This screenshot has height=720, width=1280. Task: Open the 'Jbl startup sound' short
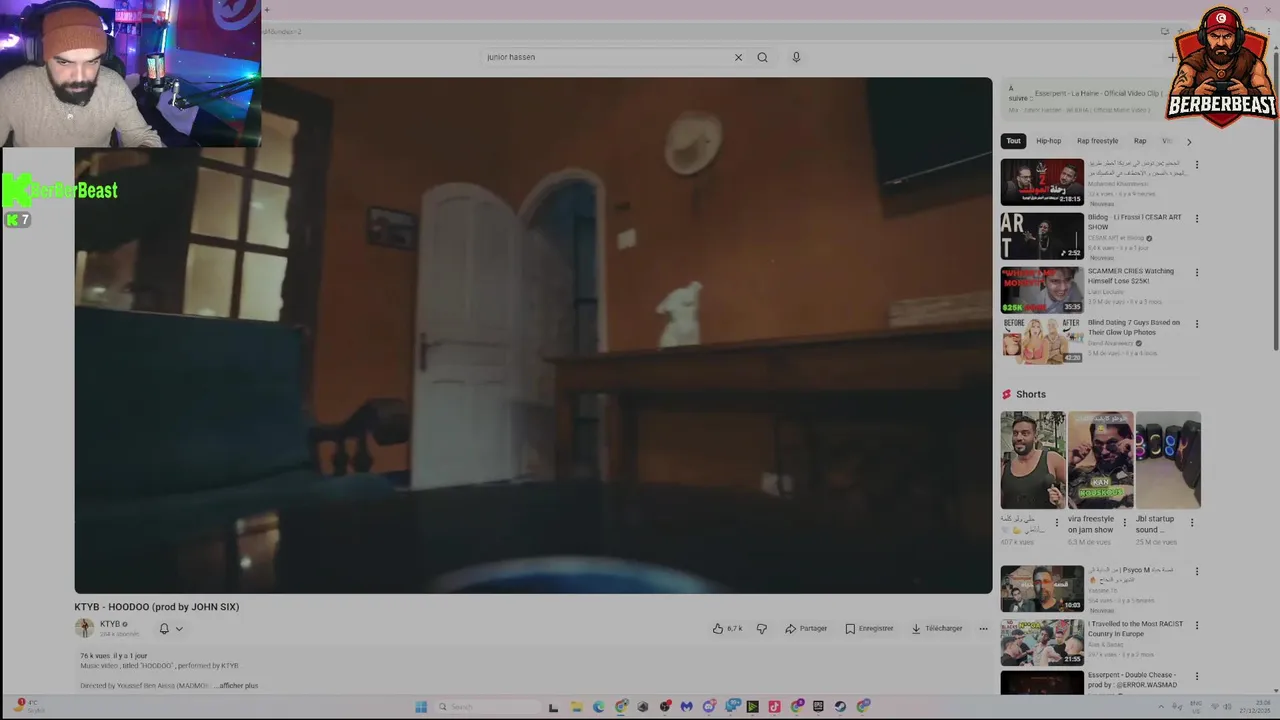(1168, 460)
